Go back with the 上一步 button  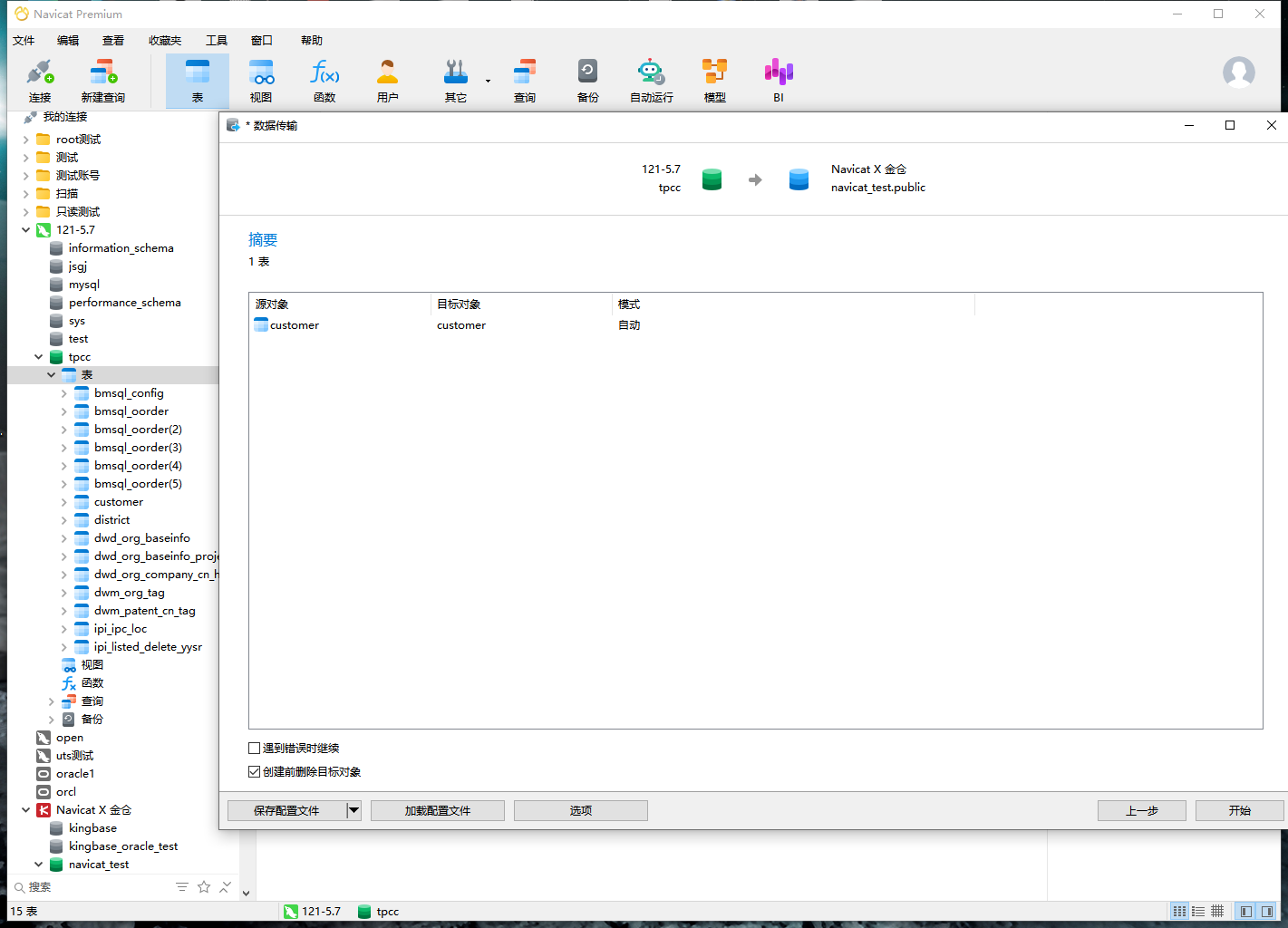pyautogui.click(x=1142, y=810)
